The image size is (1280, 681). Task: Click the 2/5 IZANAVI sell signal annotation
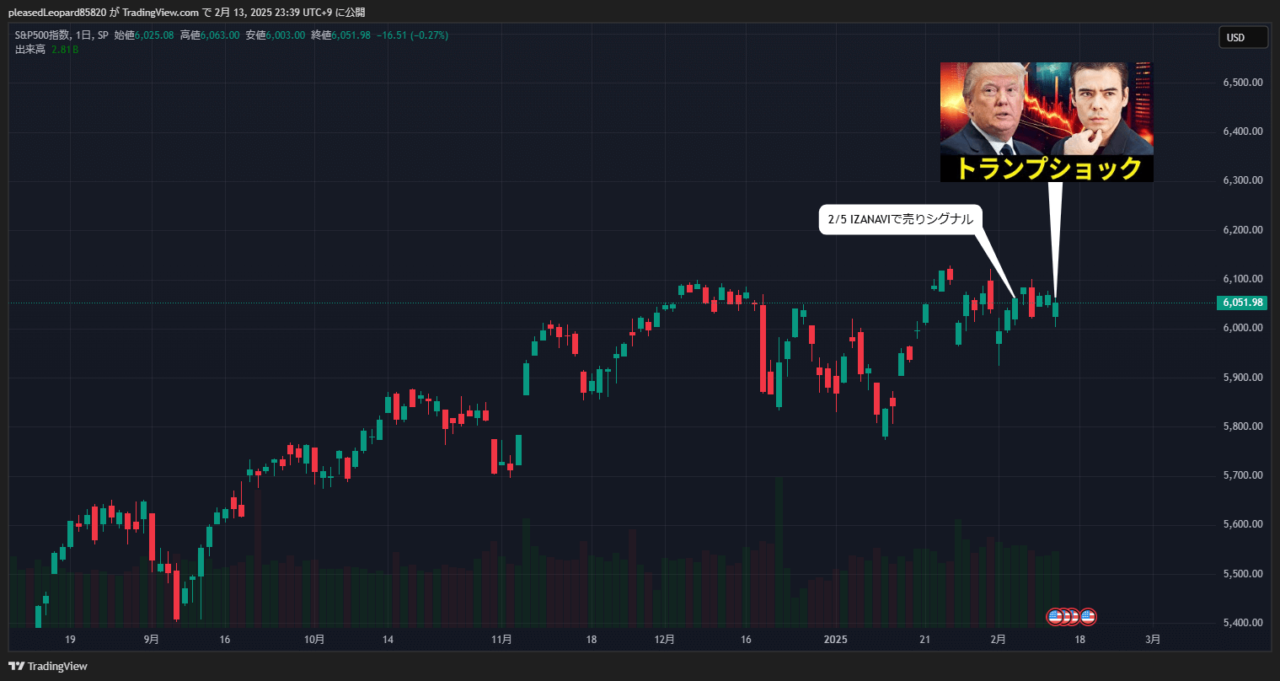click(x=899, y=219)
